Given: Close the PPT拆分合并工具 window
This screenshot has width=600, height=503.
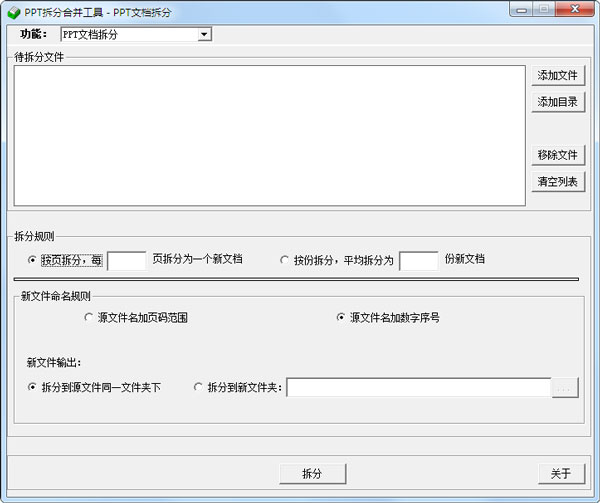Looking at the screenshot, I should [574, 9].
